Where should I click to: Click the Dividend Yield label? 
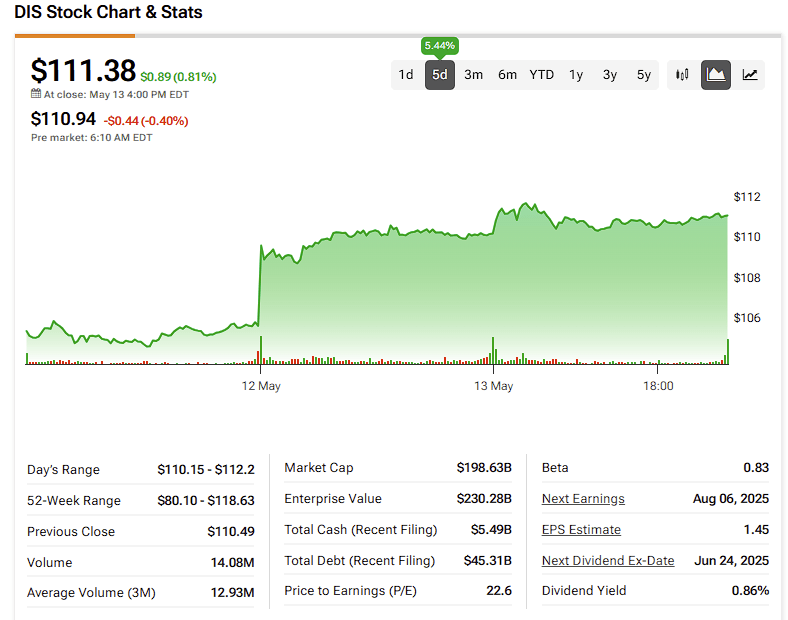[x=584, y=591]
